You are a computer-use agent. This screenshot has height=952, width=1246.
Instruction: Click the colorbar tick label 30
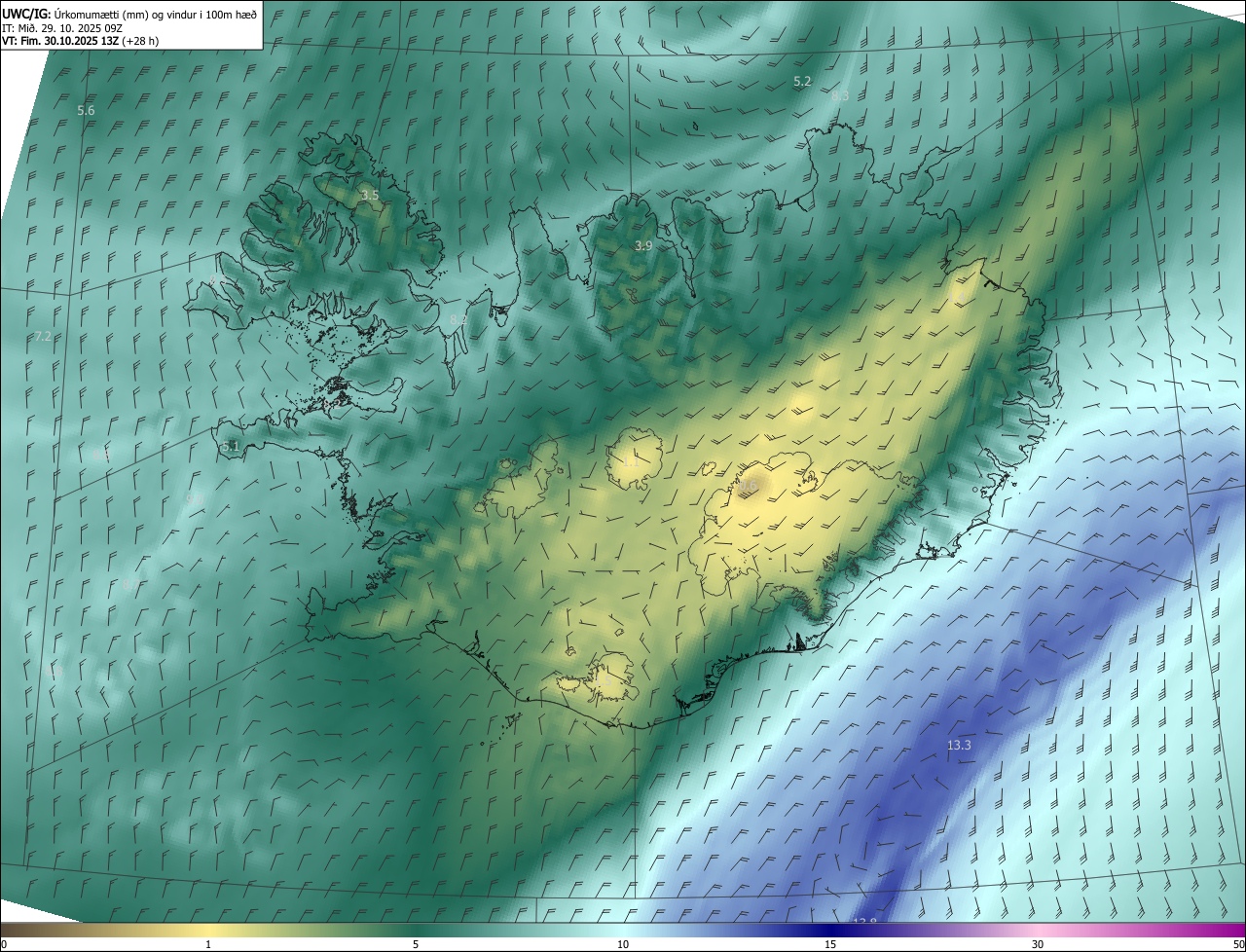(x=1038, y=945)
